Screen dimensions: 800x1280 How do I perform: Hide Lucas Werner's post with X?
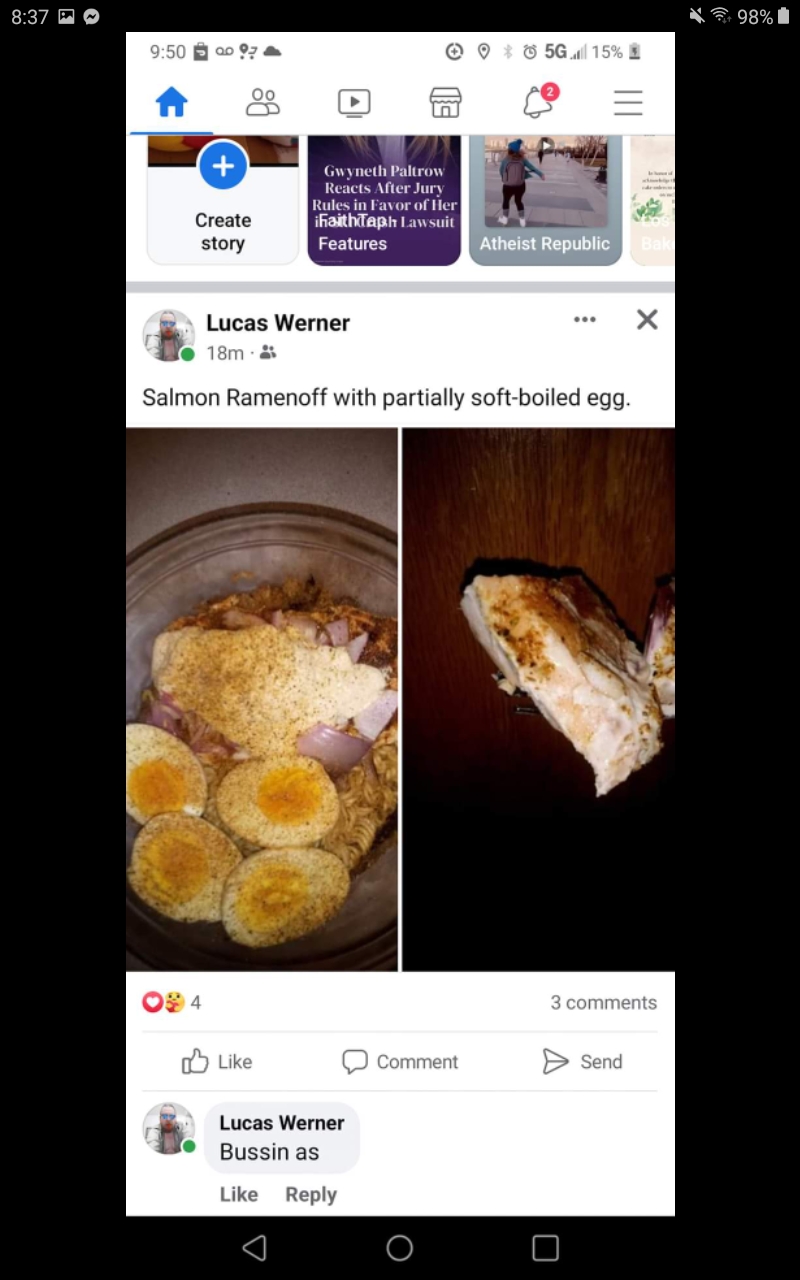coord(647,320)
